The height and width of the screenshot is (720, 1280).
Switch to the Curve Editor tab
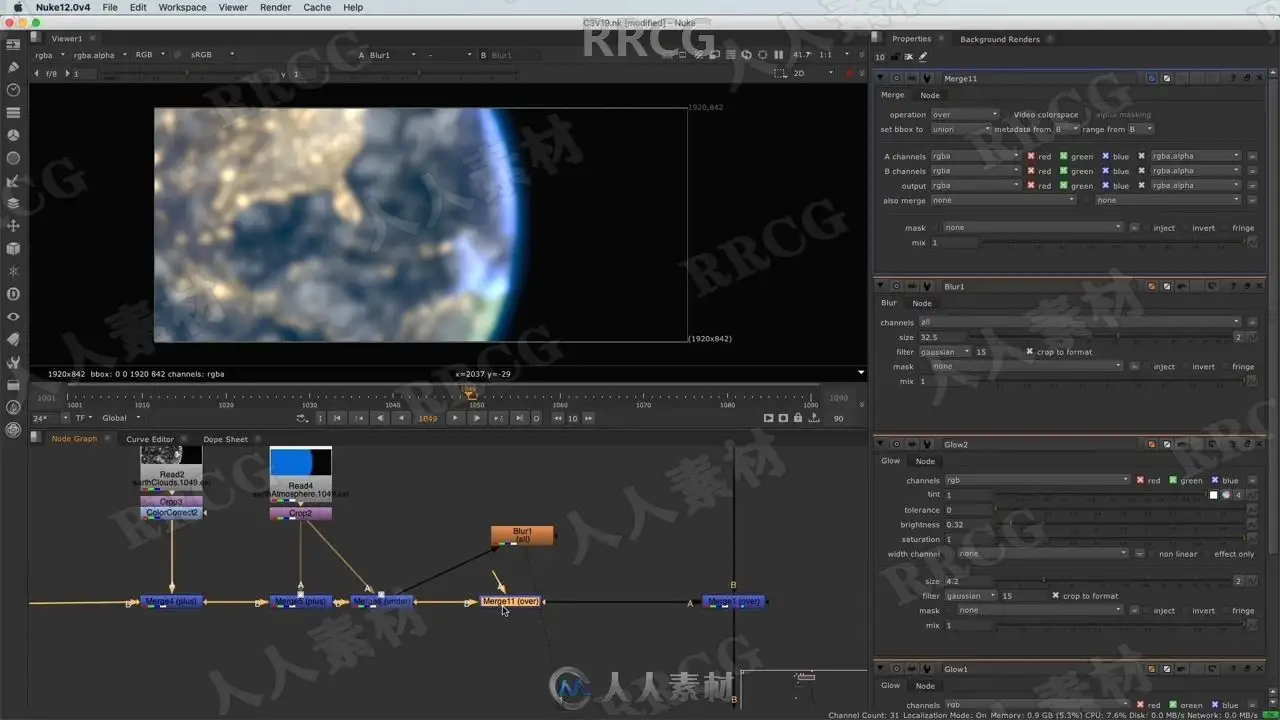[x=150, y=439]
